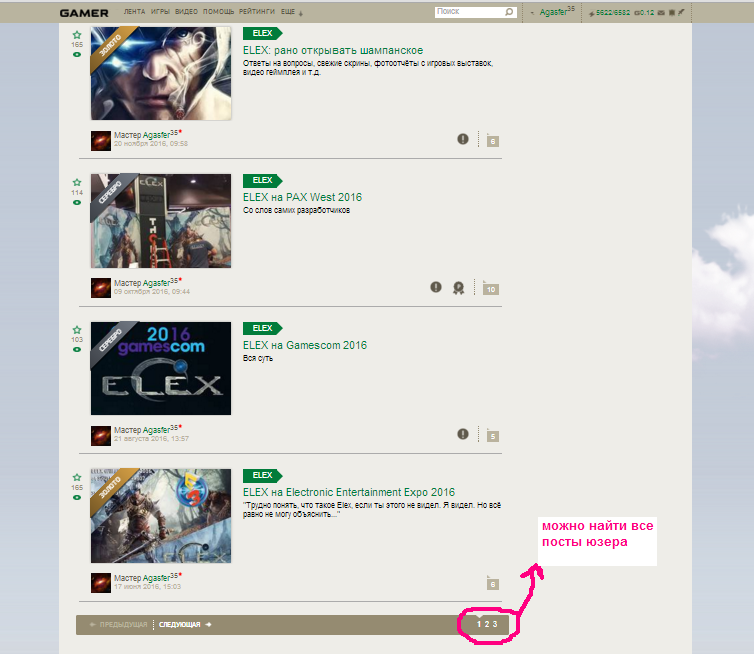This screenshot has width=754, height=654.
Task: Click the pencil icon in header
Action: [682, 12]
